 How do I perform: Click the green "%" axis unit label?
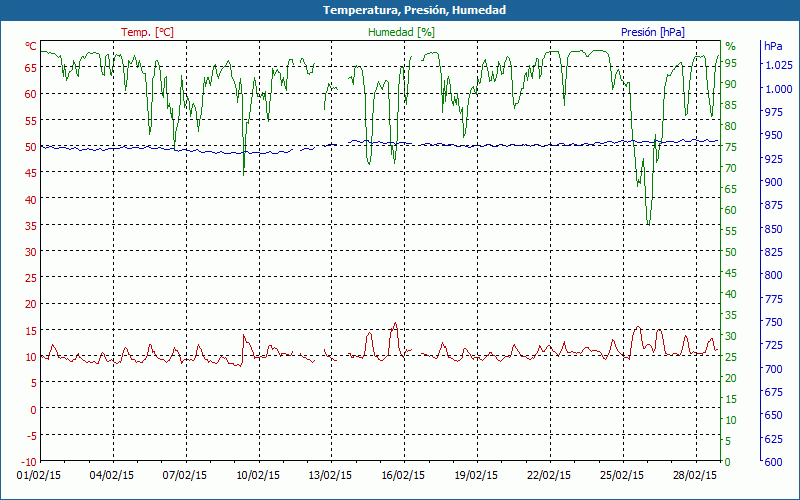(x=731, y=46)
